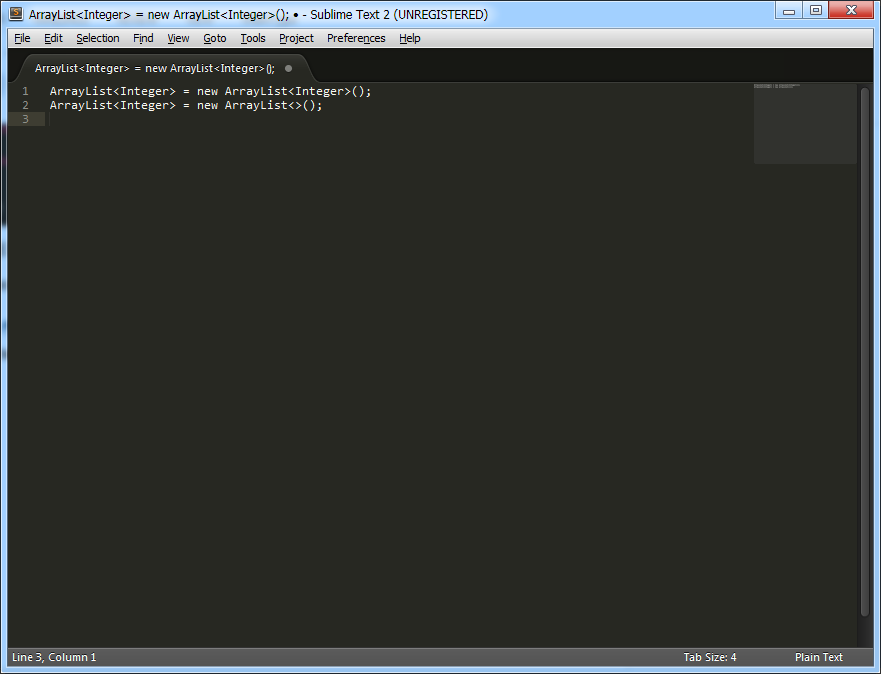Open the Edit menu
This screenshot has width=881, height=674.
pos(53,38)
